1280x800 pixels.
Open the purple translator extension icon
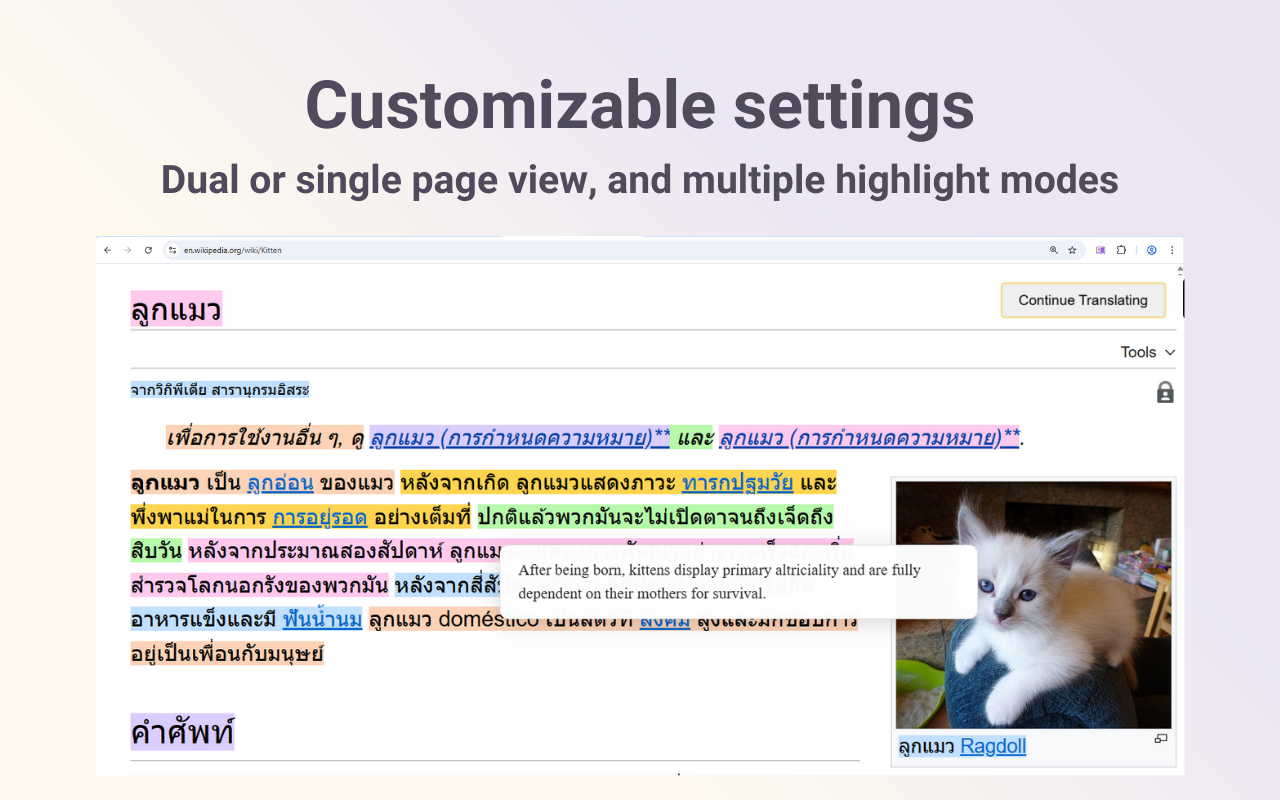(1101, 250)
